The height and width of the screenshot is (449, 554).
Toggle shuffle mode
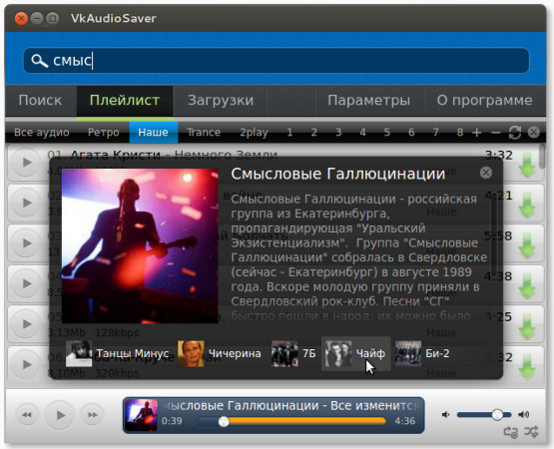(x=531, y=432)
